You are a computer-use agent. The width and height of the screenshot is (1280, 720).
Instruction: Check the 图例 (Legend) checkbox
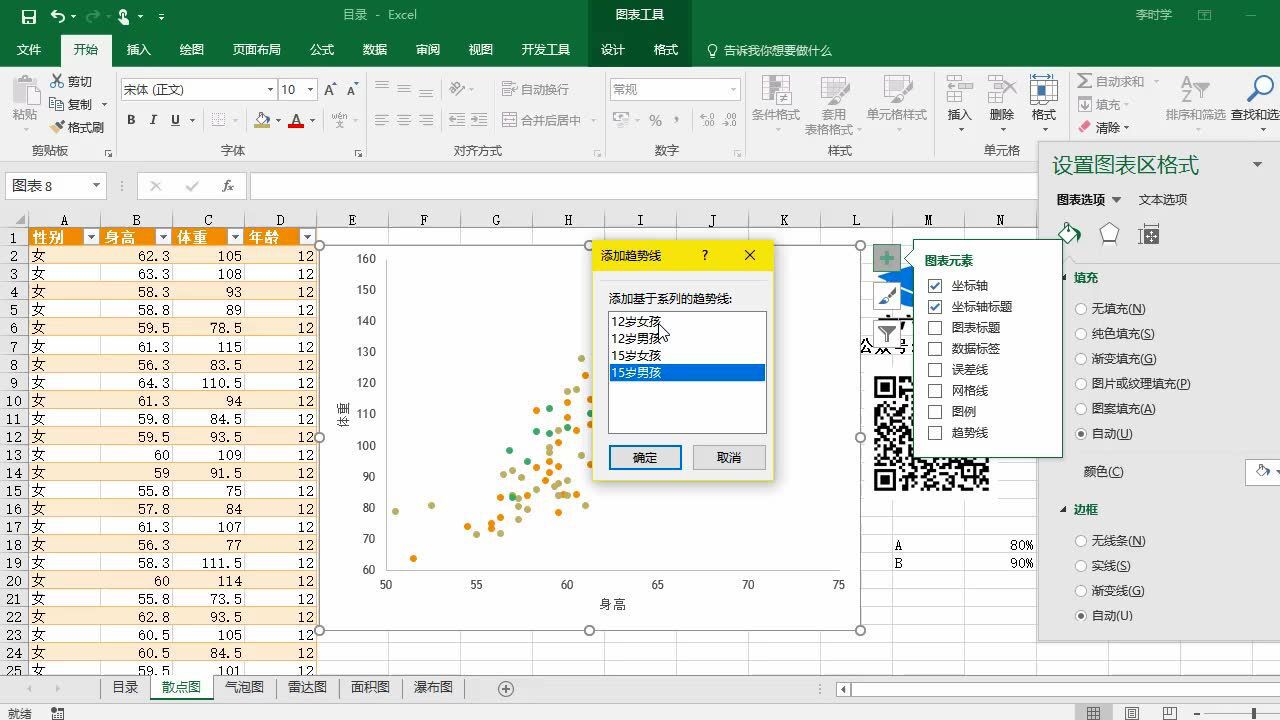(x=935, y=412)
